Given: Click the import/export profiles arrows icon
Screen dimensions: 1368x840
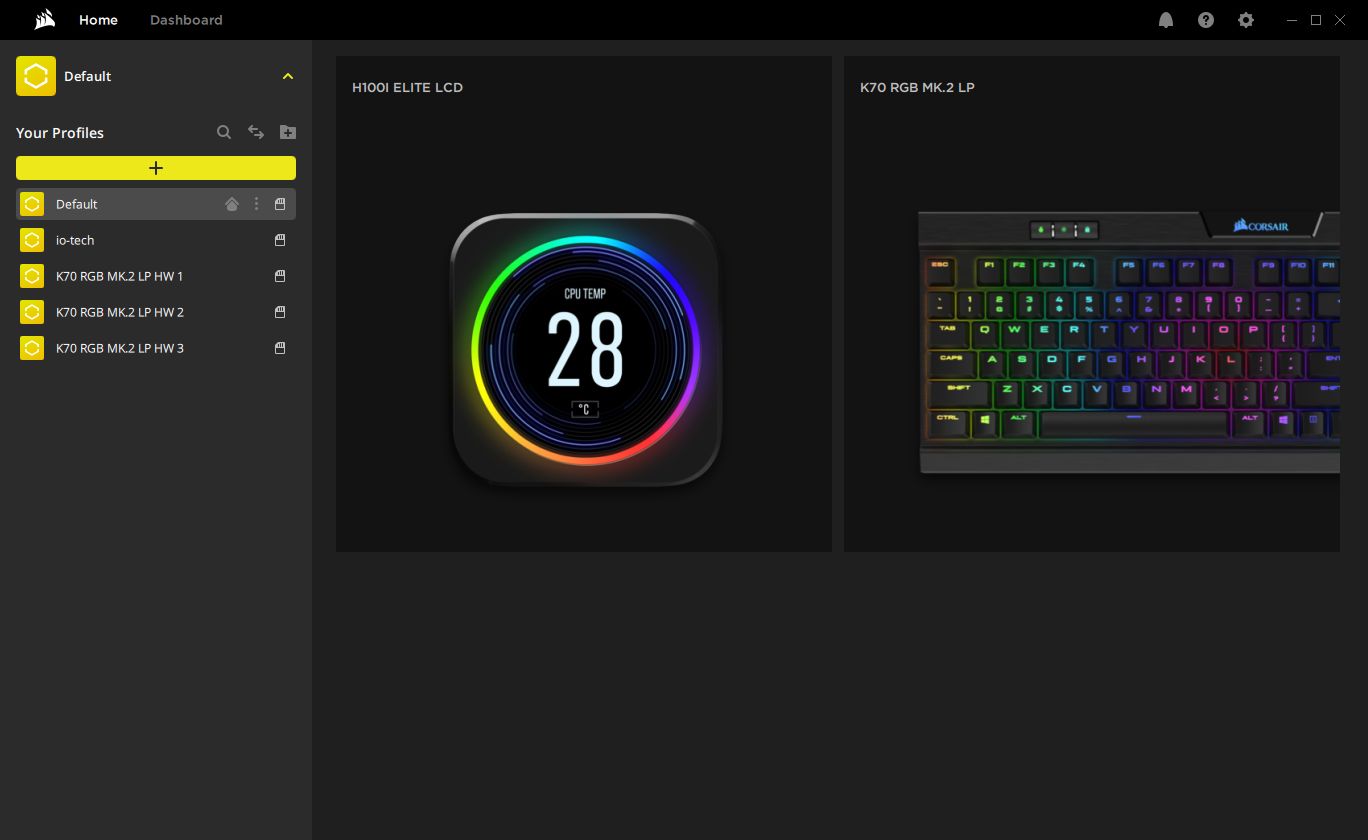Looking at the screenshot, I should pyautogui.click(x=256, y=132).
